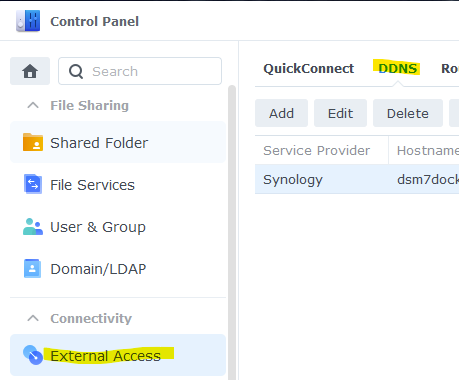The width and height of the screenshot is (459, 380).
Task: Click the External Access icon
Action: tap(33, 355)
